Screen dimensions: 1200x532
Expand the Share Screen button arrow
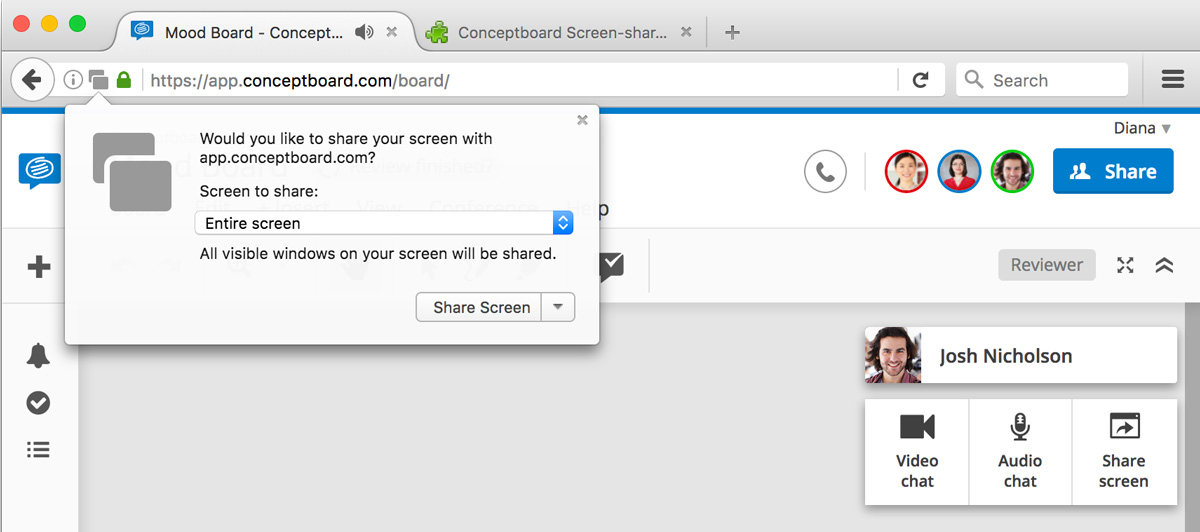coord(558,307)
